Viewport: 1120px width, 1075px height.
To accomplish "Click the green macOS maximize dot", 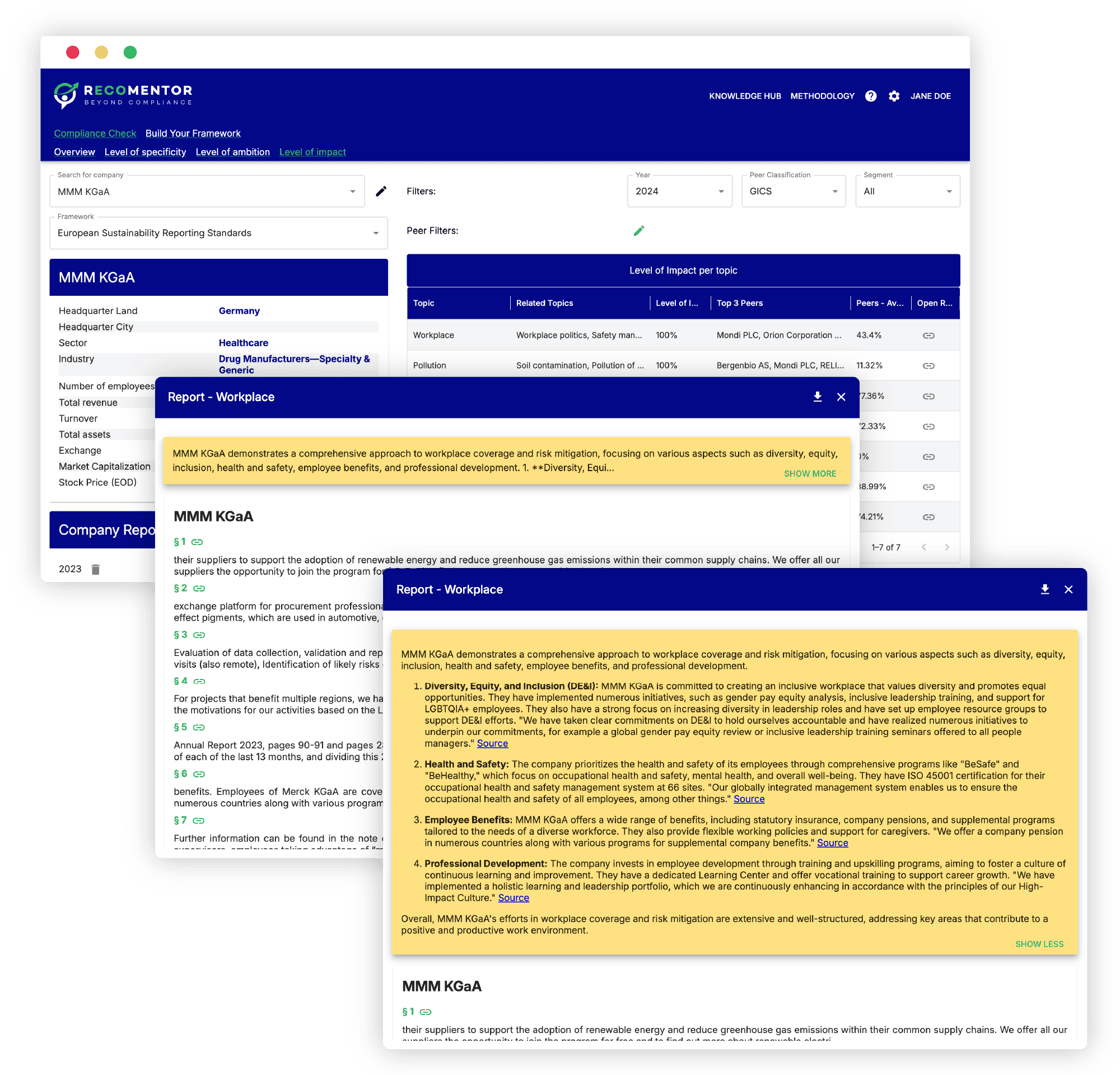I will pyautogui.click(x=130, y=52).
